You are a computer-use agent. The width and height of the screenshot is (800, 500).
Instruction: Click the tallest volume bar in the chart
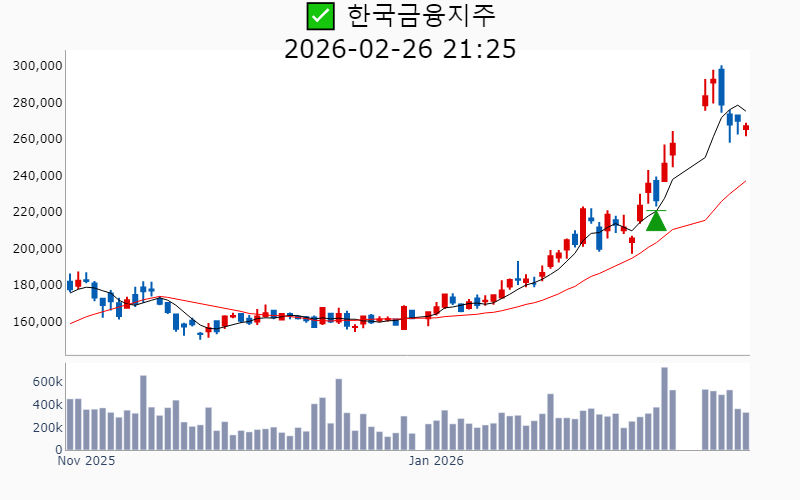pyautogui.click(x=664, y=408)
